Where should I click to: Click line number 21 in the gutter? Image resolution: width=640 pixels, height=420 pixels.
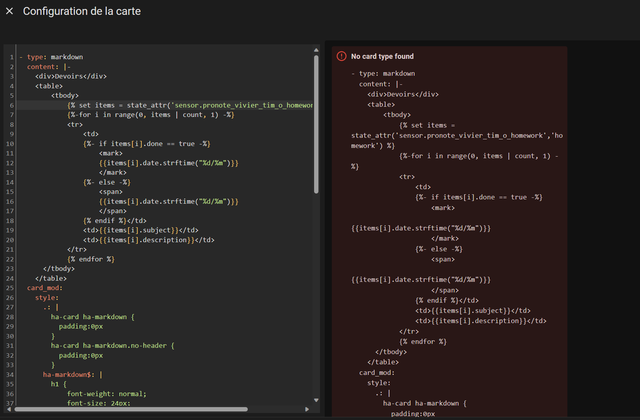pos(10,249)
